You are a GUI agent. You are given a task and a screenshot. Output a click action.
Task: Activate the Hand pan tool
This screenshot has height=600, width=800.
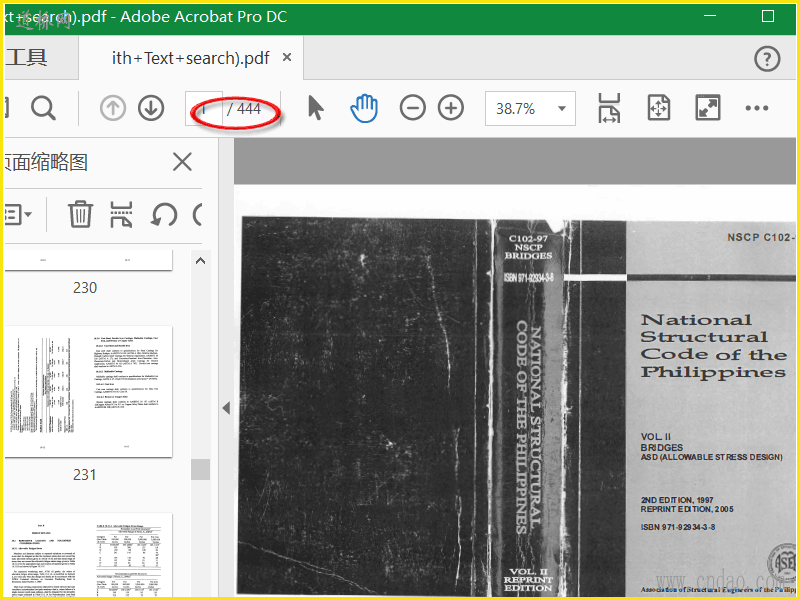pos(364,108)
